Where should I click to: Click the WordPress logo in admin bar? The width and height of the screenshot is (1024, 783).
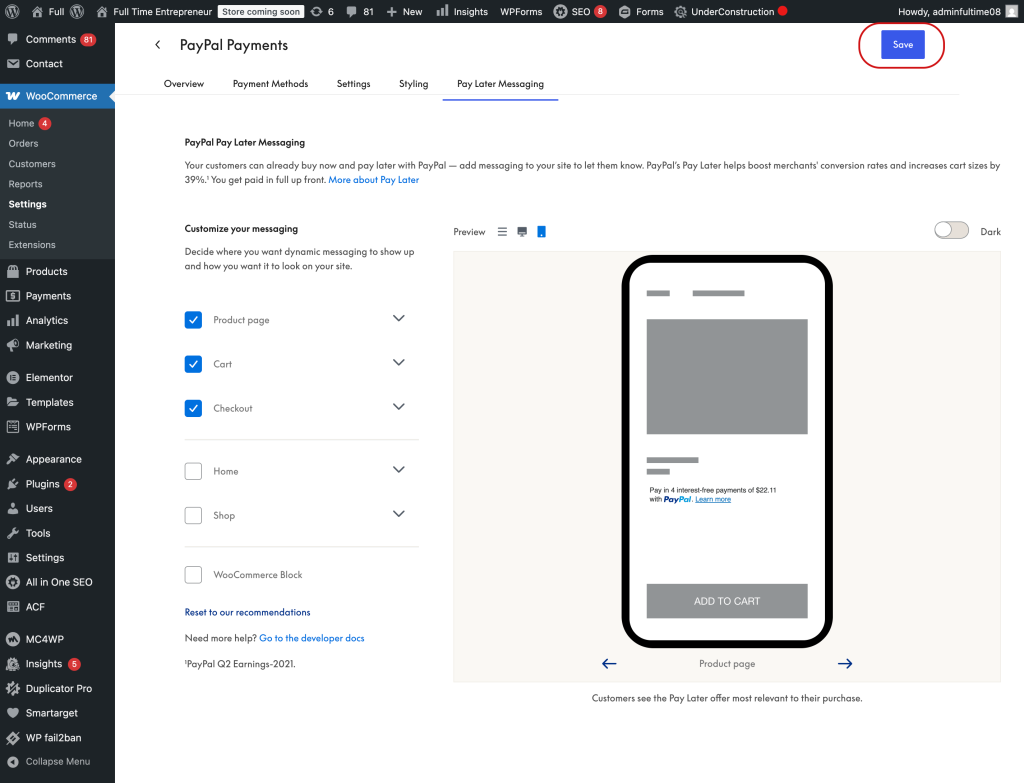[x=12, y=11]
